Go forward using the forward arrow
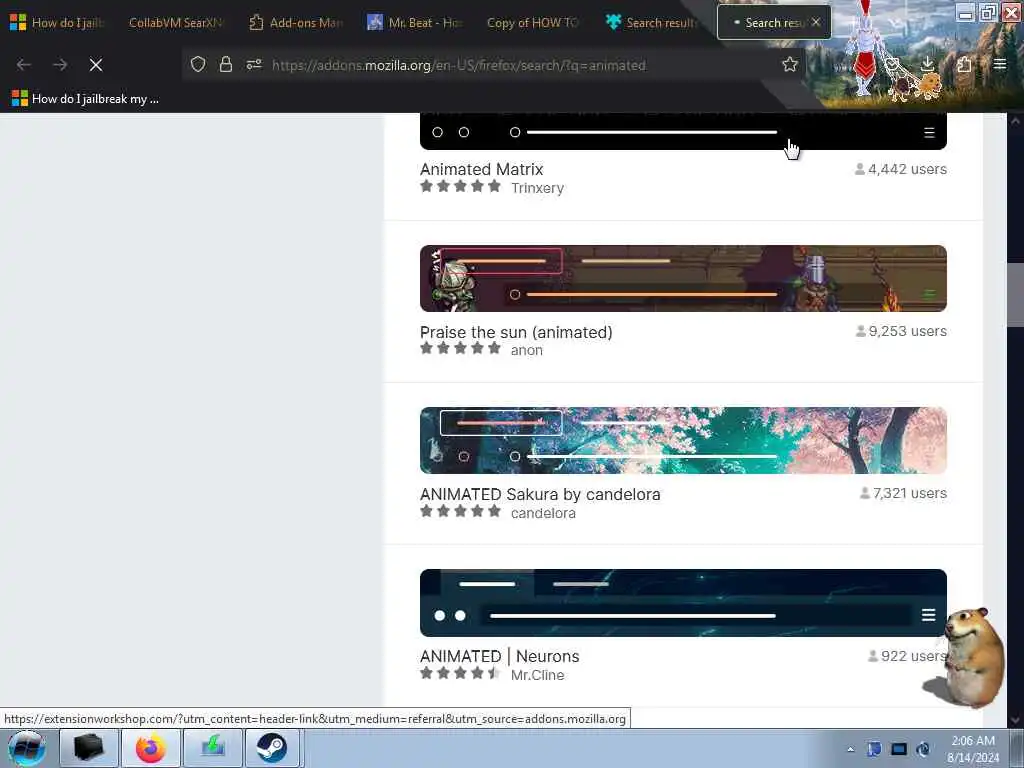The image size is (1024, 768). pos(60,65)
